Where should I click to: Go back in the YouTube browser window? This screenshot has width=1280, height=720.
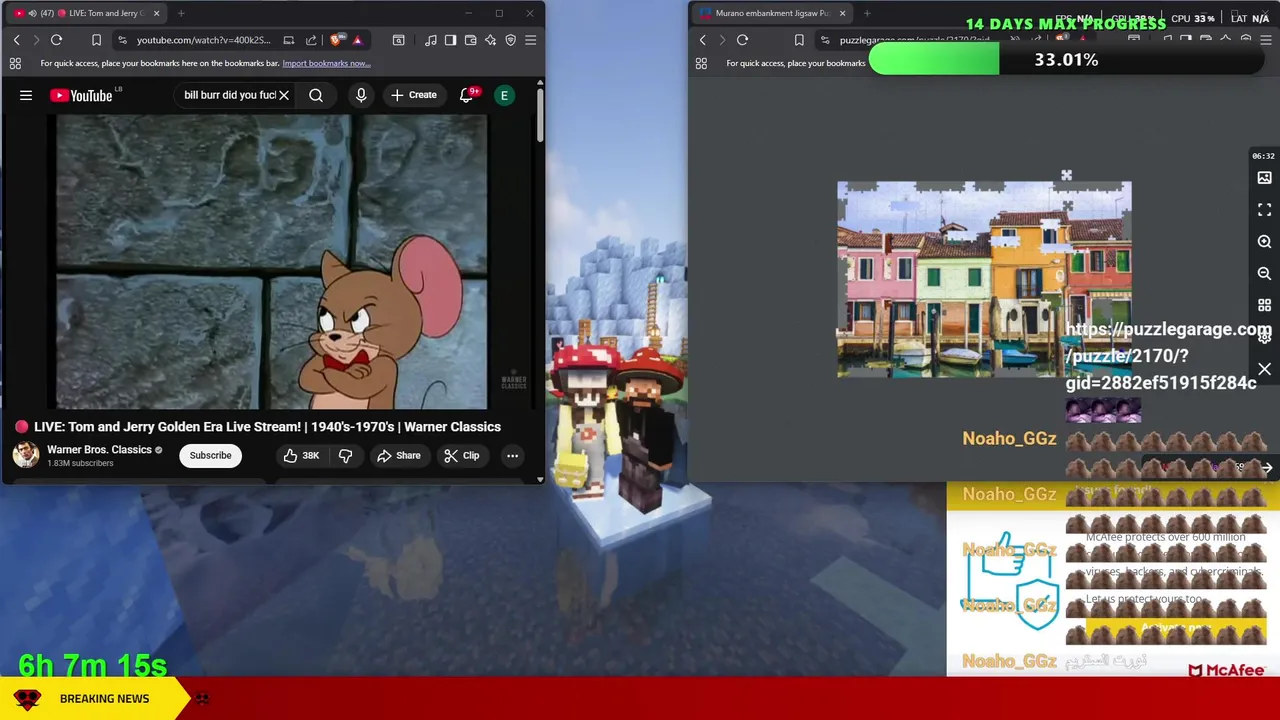coord(16,40)
